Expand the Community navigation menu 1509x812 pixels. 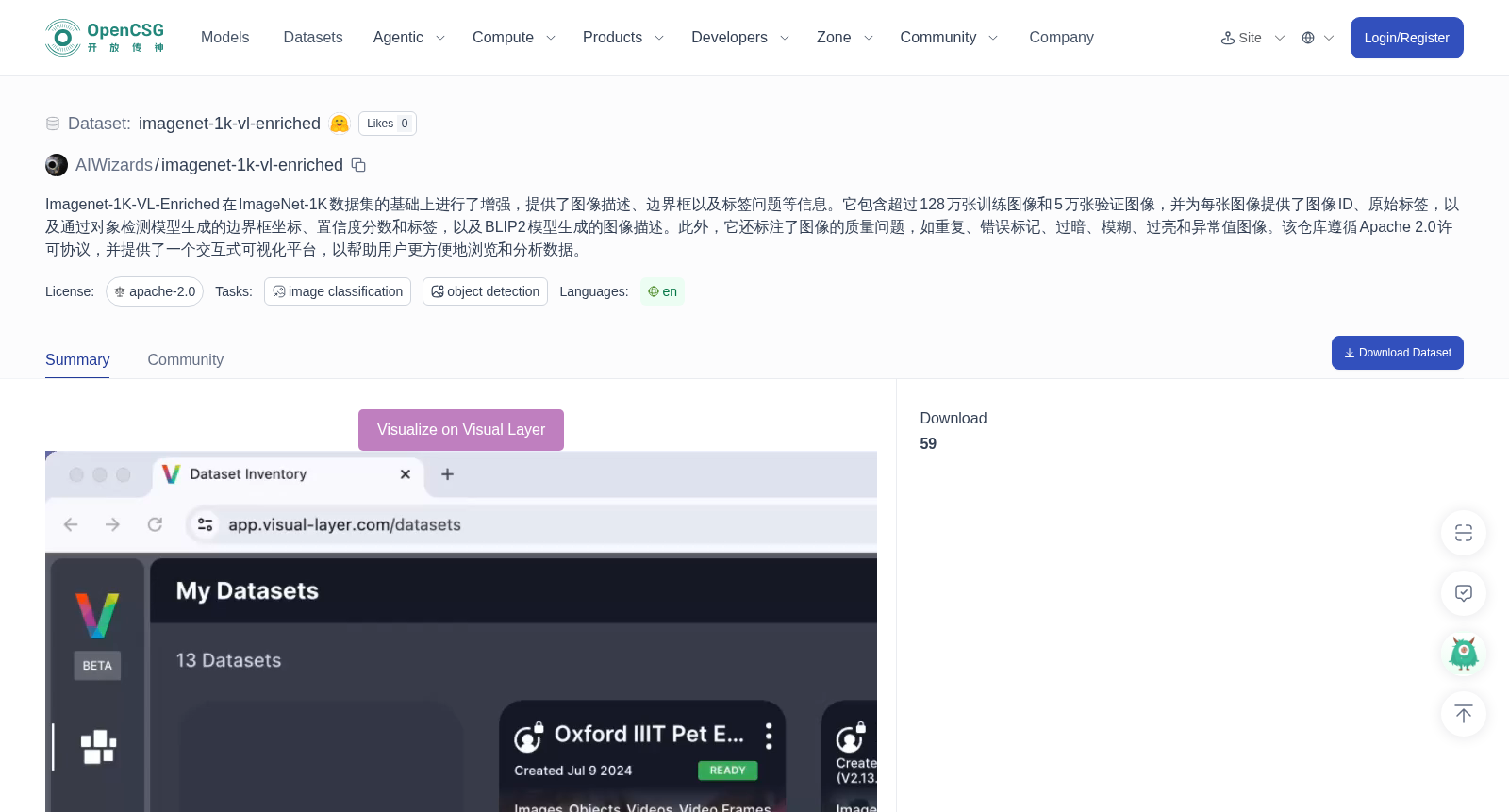click(949, 38)
